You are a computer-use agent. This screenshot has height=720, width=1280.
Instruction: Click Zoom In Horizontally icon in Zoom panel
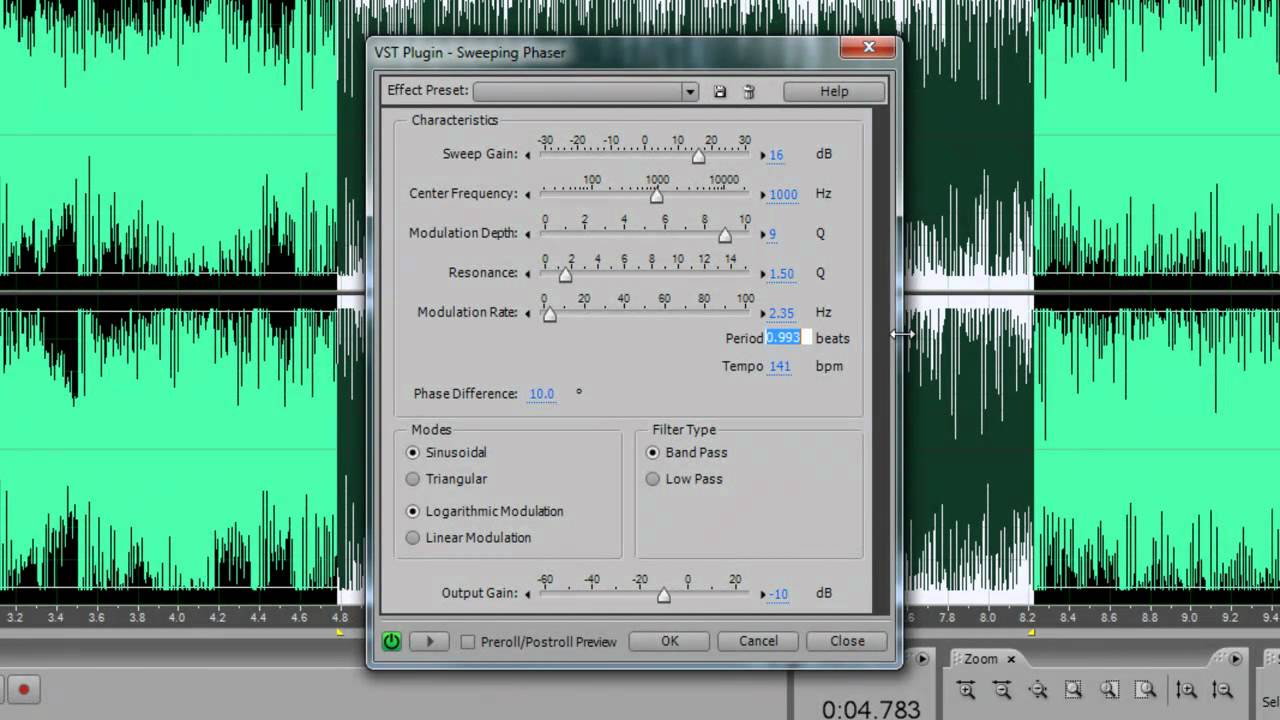(966, 689)
